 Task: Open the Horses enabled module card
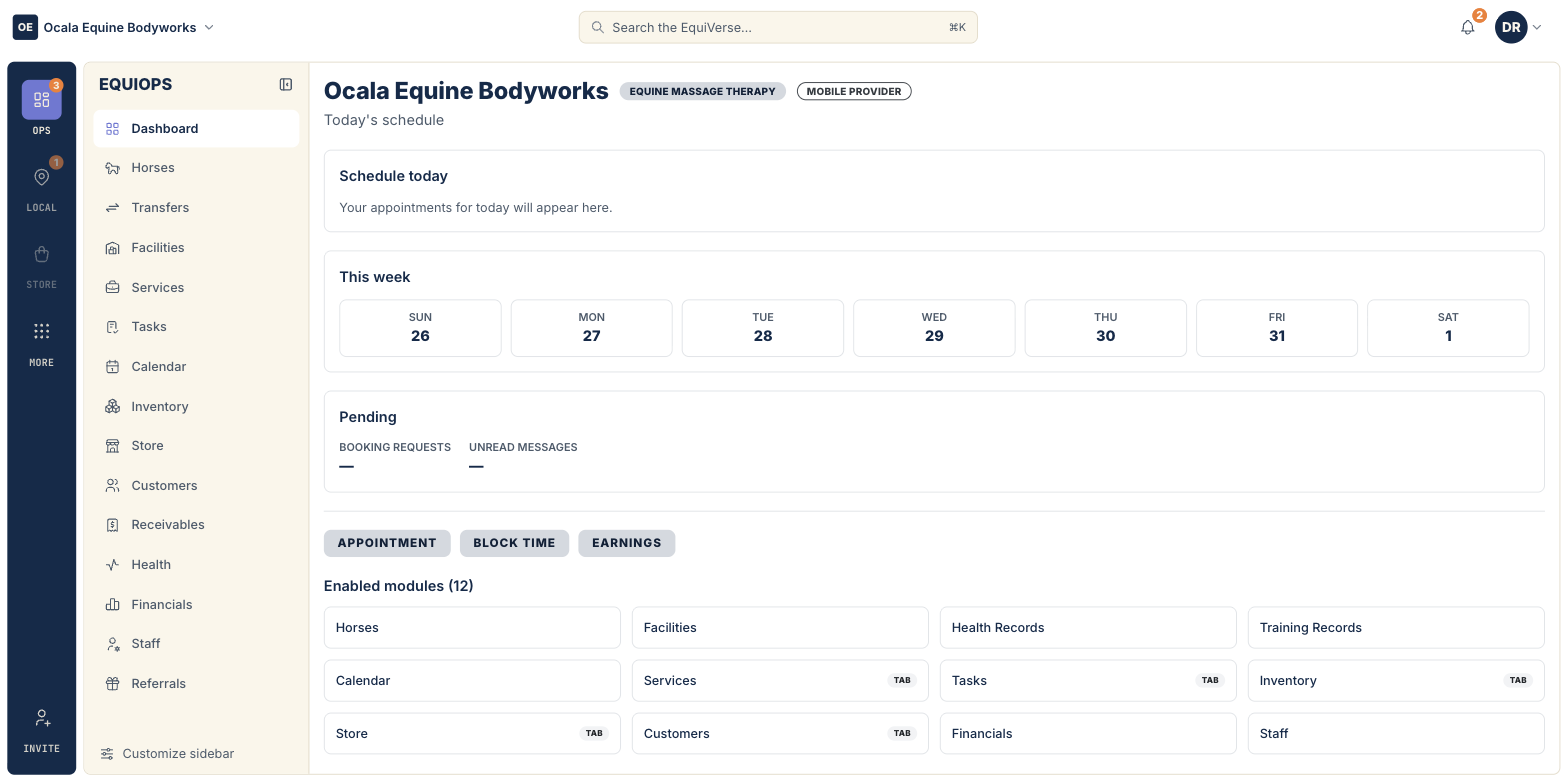coord(472,628)
